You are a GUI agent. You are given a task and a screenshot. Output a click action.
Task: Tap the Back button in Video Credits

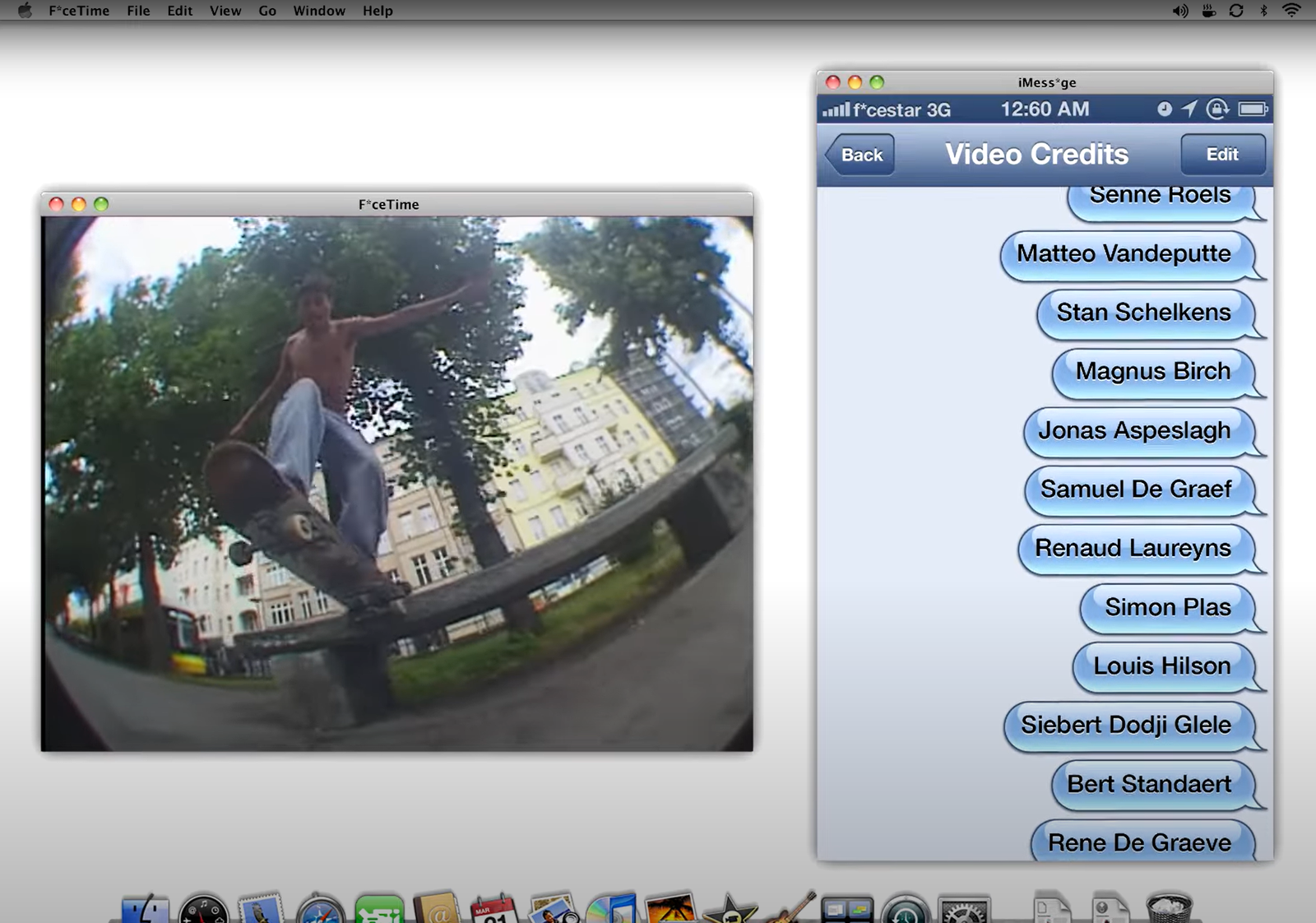[860, 155]
